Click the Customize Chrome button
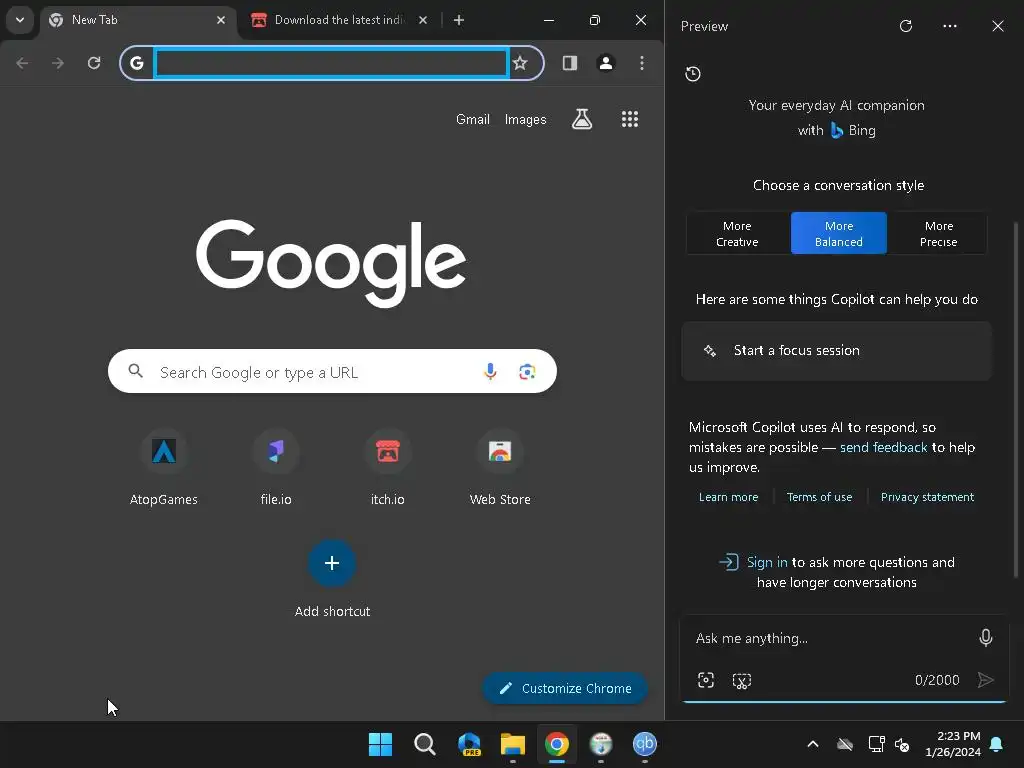 (x=565, y=688)
